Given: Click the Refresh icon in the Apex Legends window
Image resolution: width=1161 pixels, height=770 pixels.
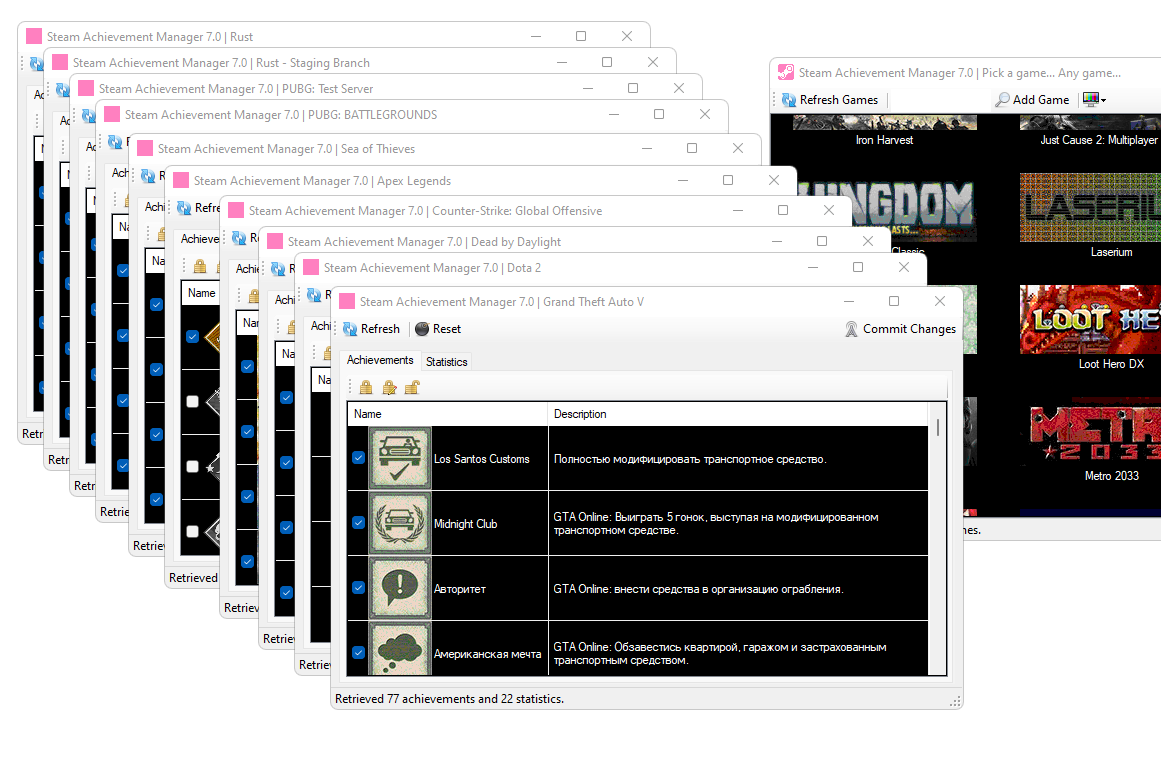Looking at the screenshot, I should click(184, 208).
